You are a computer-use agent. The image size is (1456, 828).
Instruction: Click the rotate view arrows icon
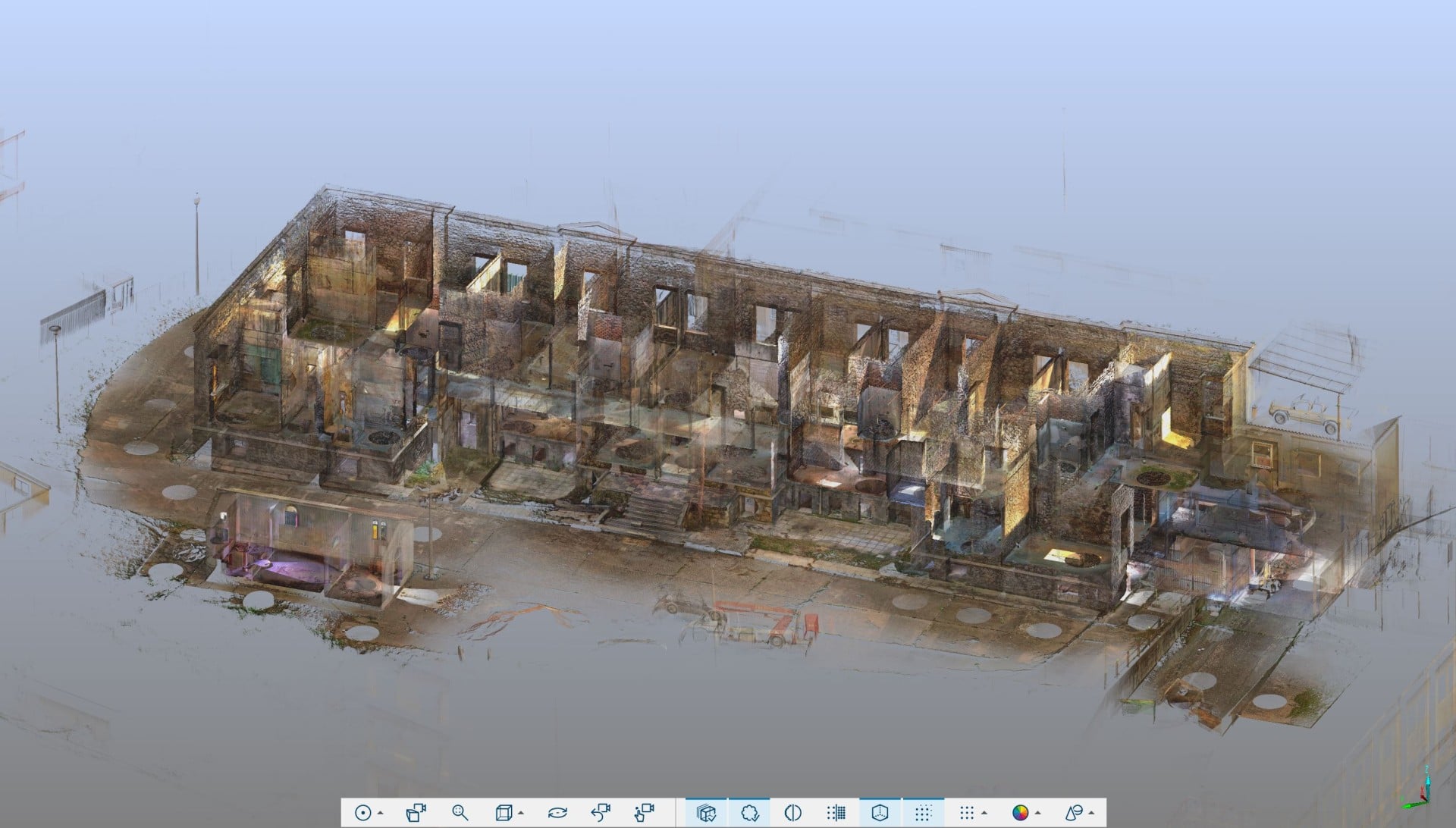click(557, 813)
